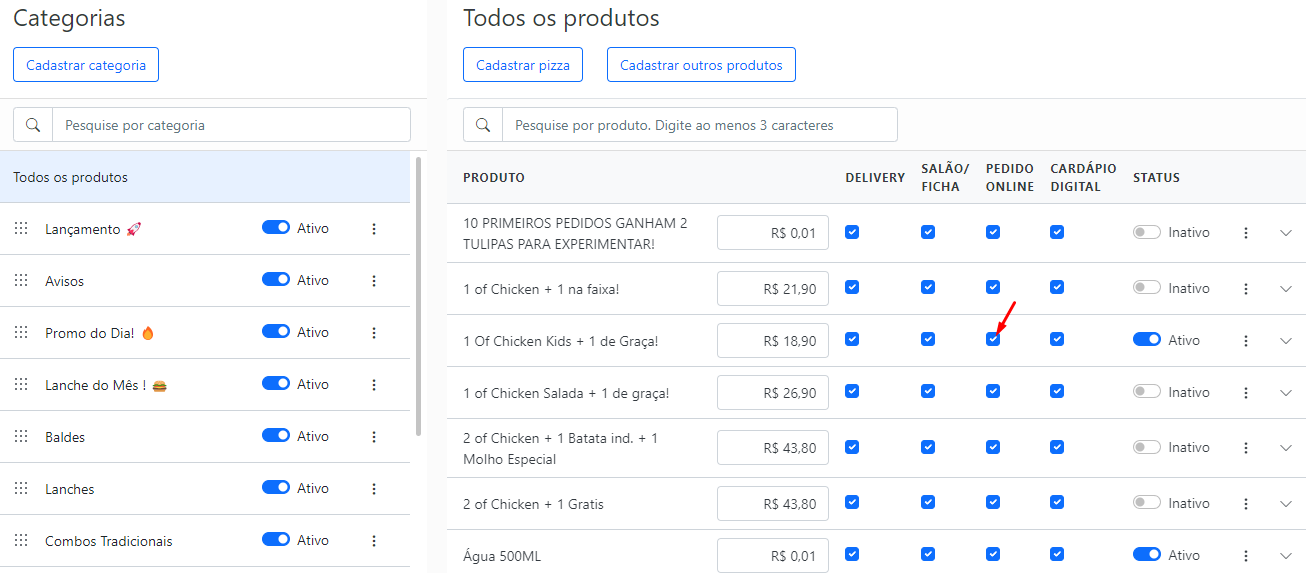Open options menu for Água 500ML product
Image resolution: width=1306 pixels, height=573 pixels.
pyautogui.click(x=1246, y=555)
